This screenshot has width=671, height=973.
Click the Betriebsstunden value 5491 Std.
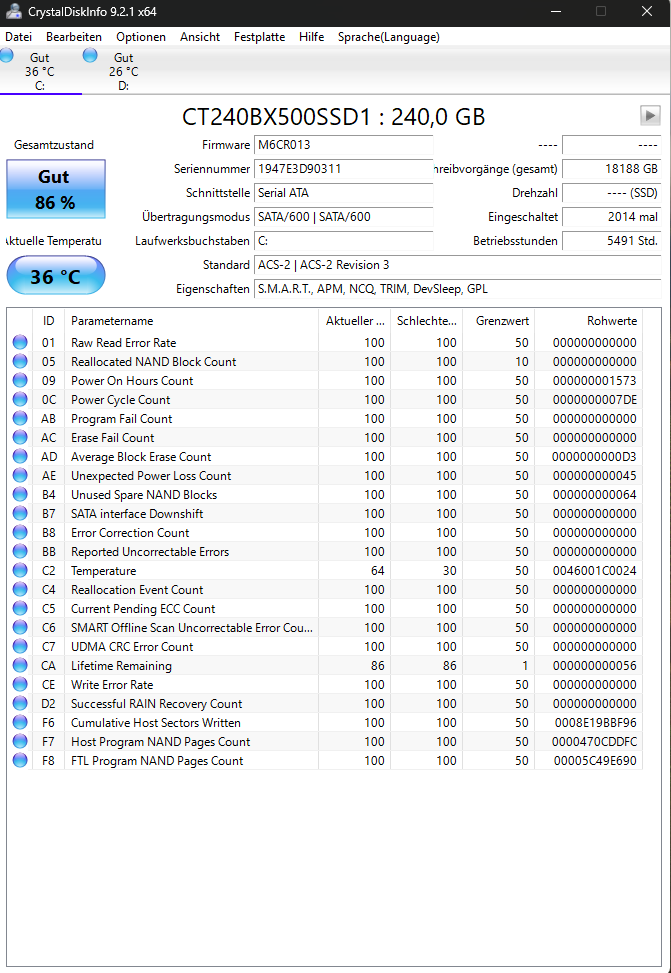click(x=611, y=241)
